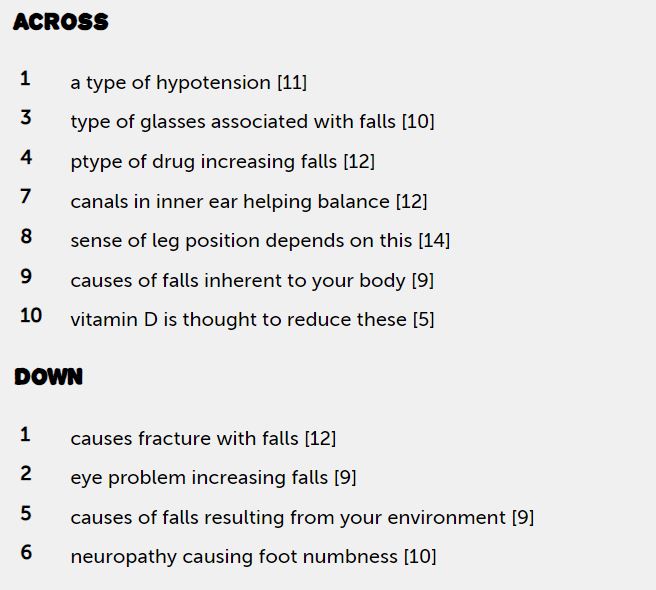
Task: Click number 2 in the Down list
Action: [26, 474]
